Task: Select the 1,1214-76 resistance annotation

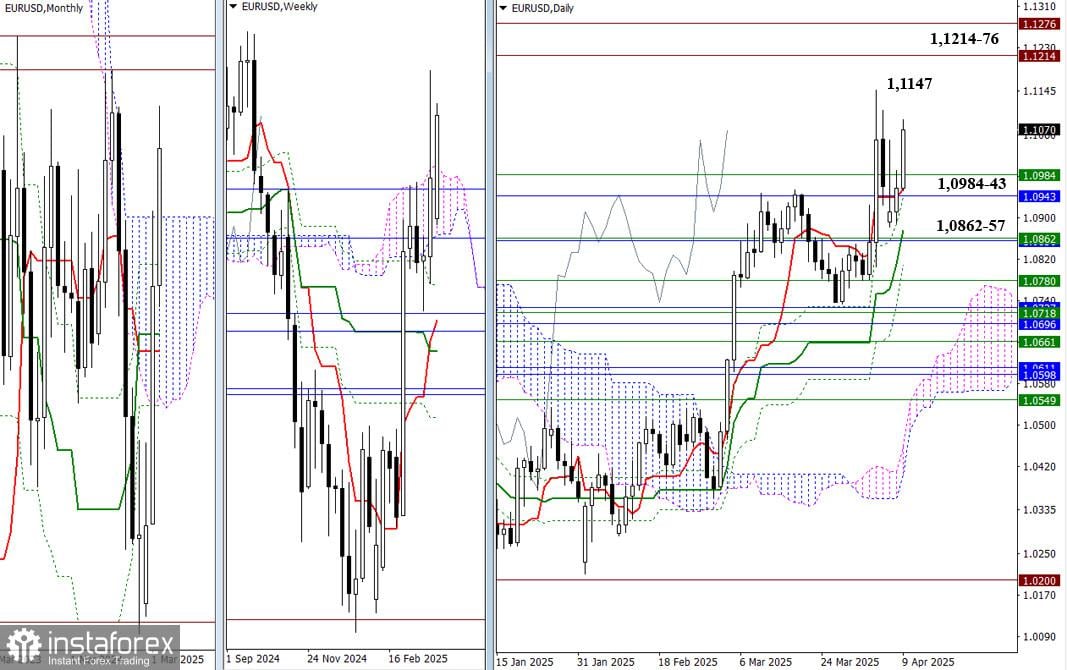Action: click(x=964, y=39)
